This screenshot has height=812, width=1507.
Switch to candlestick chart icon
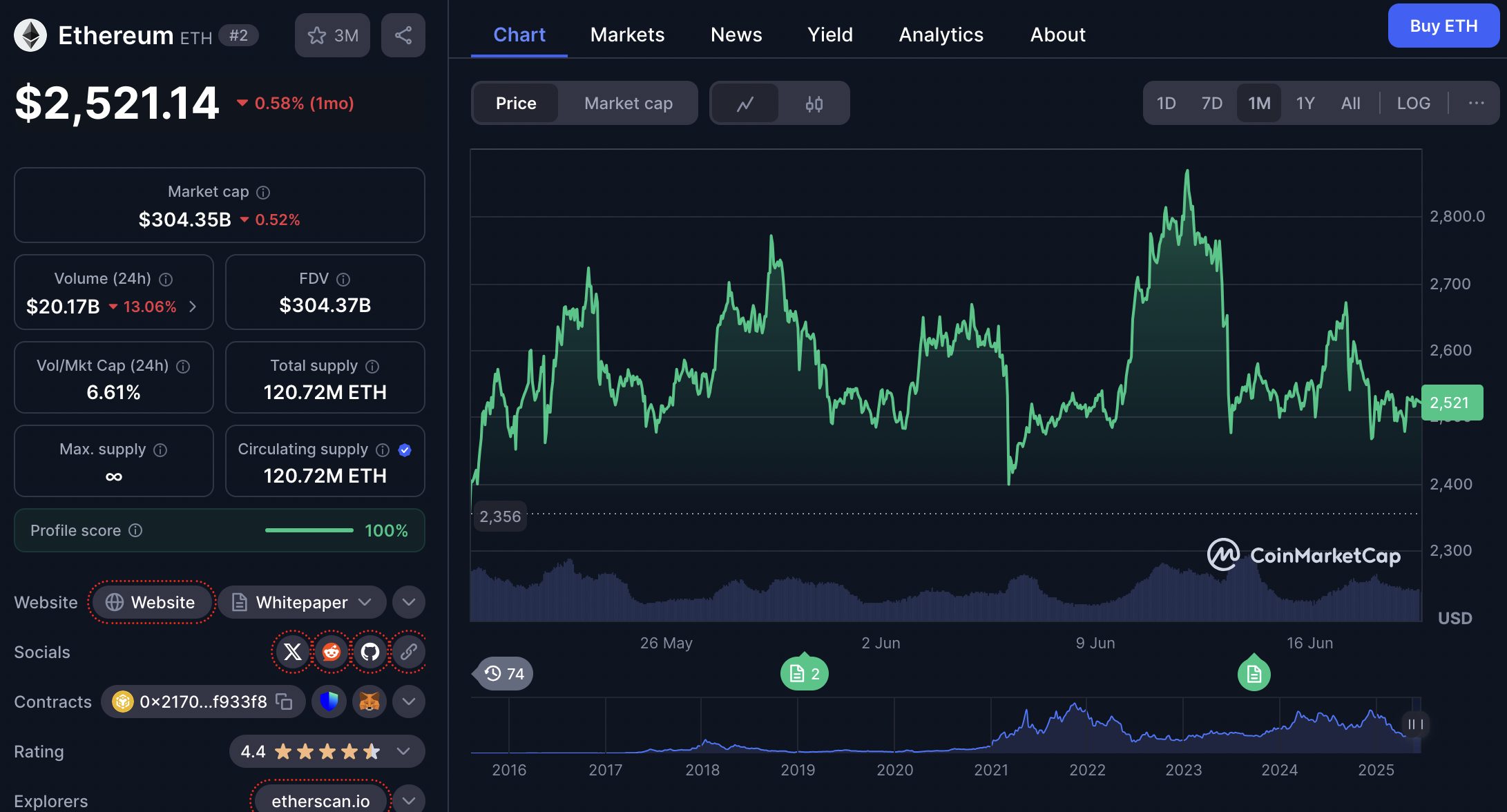point(814,104)
